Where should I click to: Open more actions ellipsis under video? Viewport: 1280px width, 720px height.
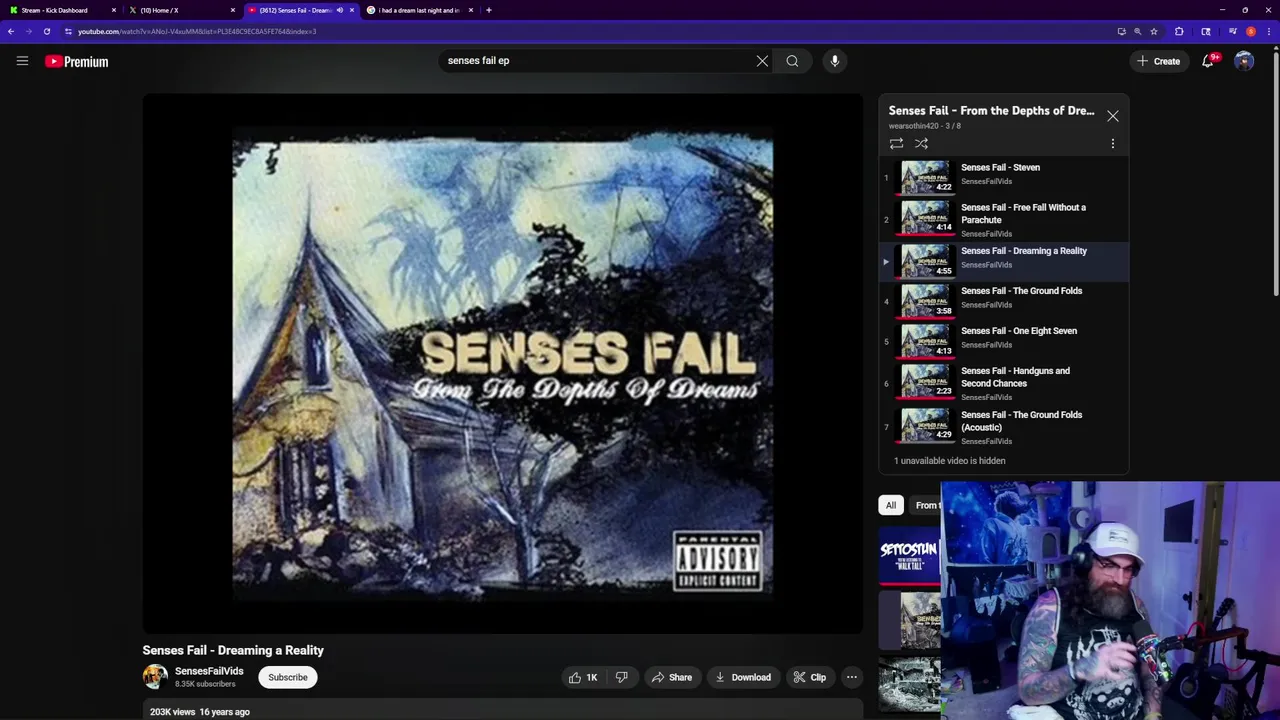point(852,677)
